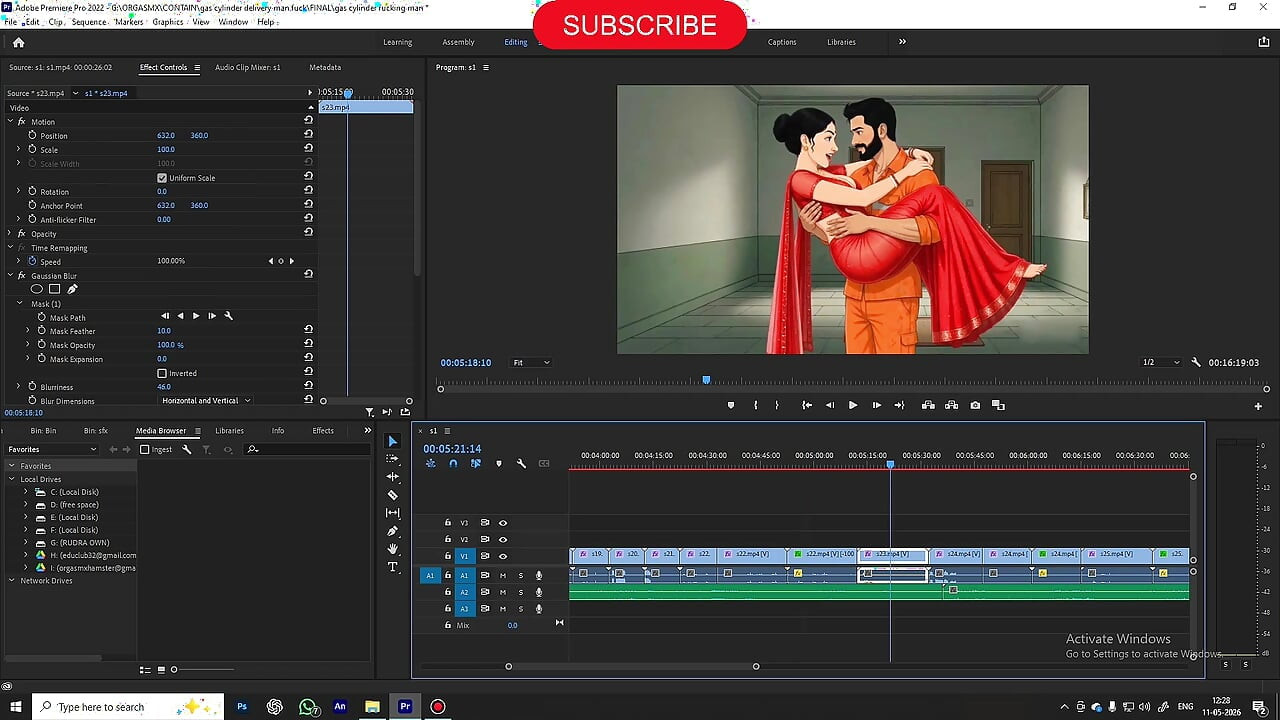Open Adobe Animate from the taskbar
Screen dimensions: 1280x720
(x=340, y=707)
